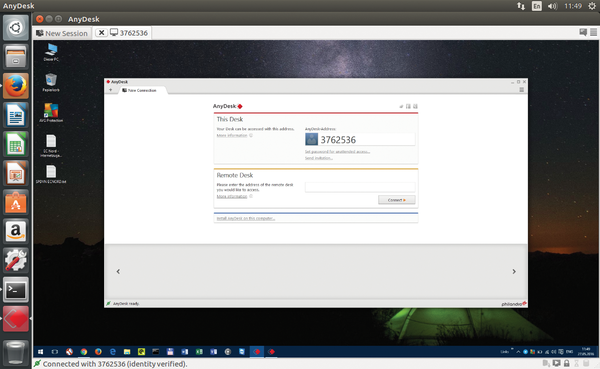600x369 pixels.
Task: Select the active AnyDesk icon on remote taskbar
Action: click(x=257, y=351)
